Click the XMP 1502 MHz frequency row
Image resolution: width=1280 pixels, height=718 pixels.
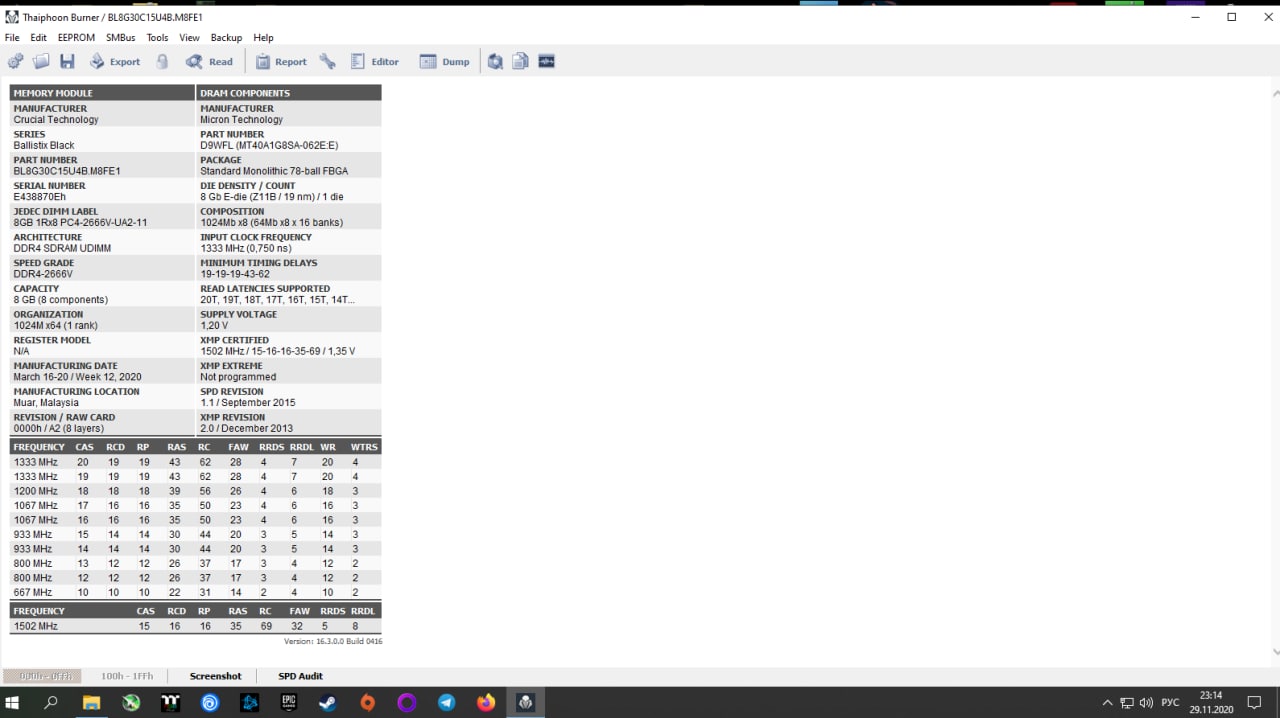tap(195, 626)
